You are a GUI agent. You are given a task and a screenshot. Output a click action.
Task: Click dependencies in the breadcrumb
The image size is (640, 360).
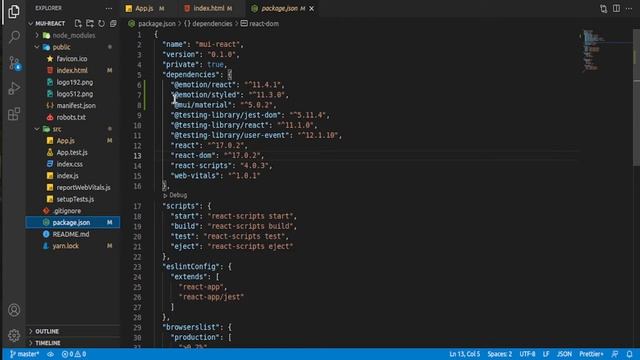pyautogui.click(x=212, y=24)
